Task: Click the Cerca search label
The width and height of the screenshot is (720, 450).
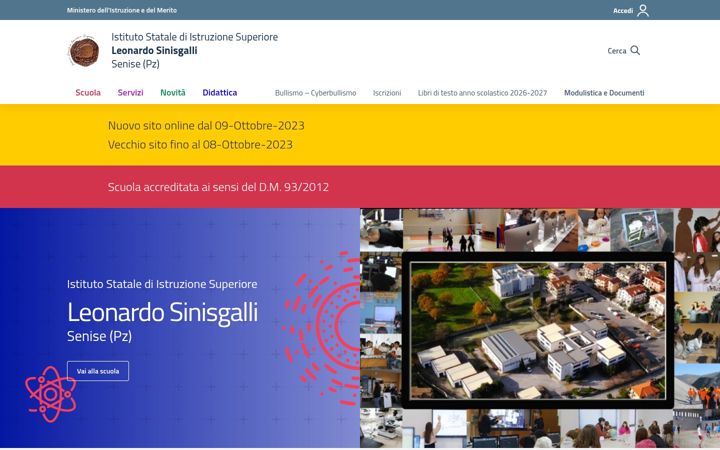Action: coord(617,51)
